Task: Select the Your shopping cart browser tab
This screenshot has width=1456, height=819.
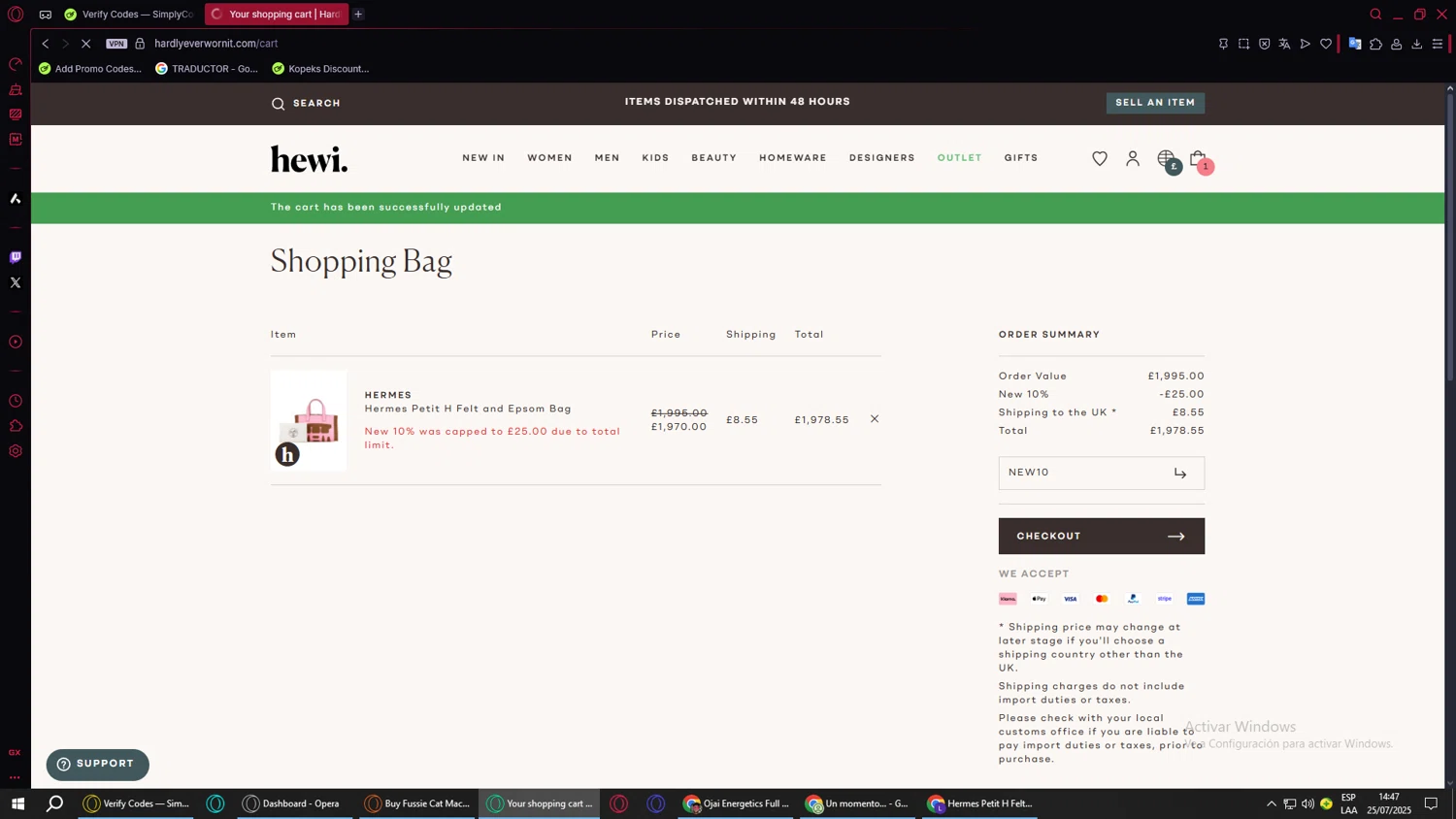Action: coord(276,15)
